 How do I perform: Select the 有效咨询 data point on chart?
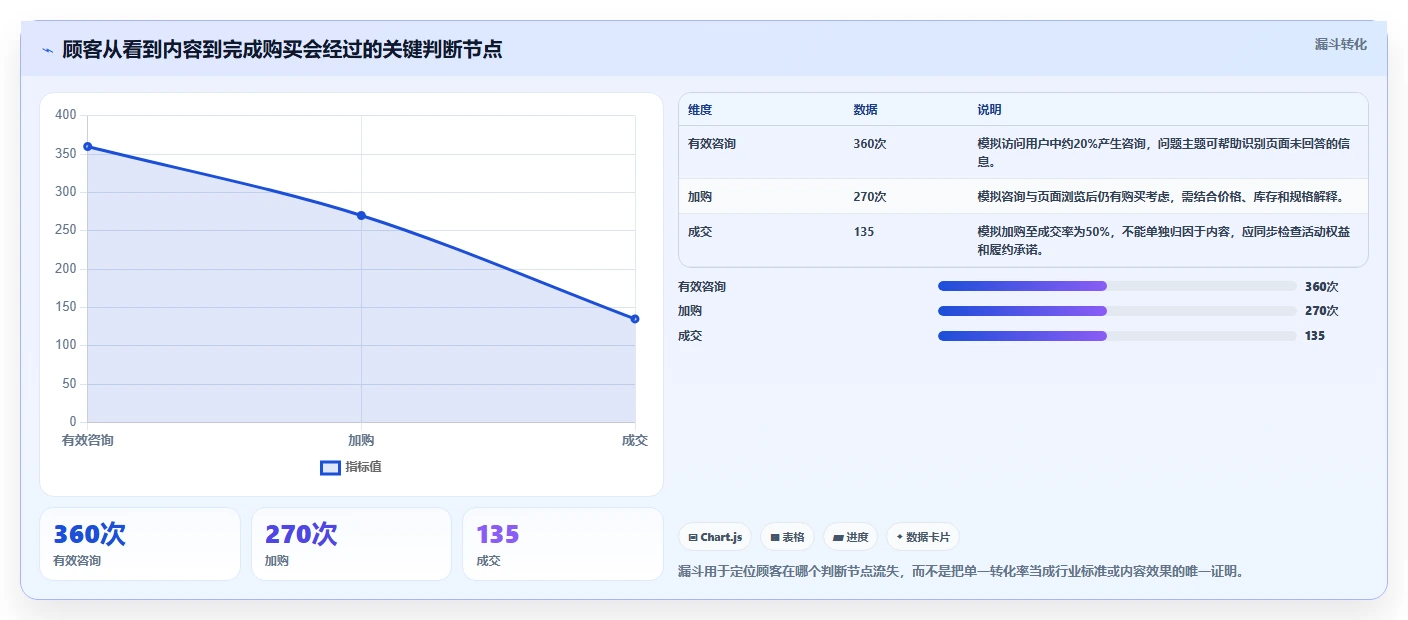[88, 147]
